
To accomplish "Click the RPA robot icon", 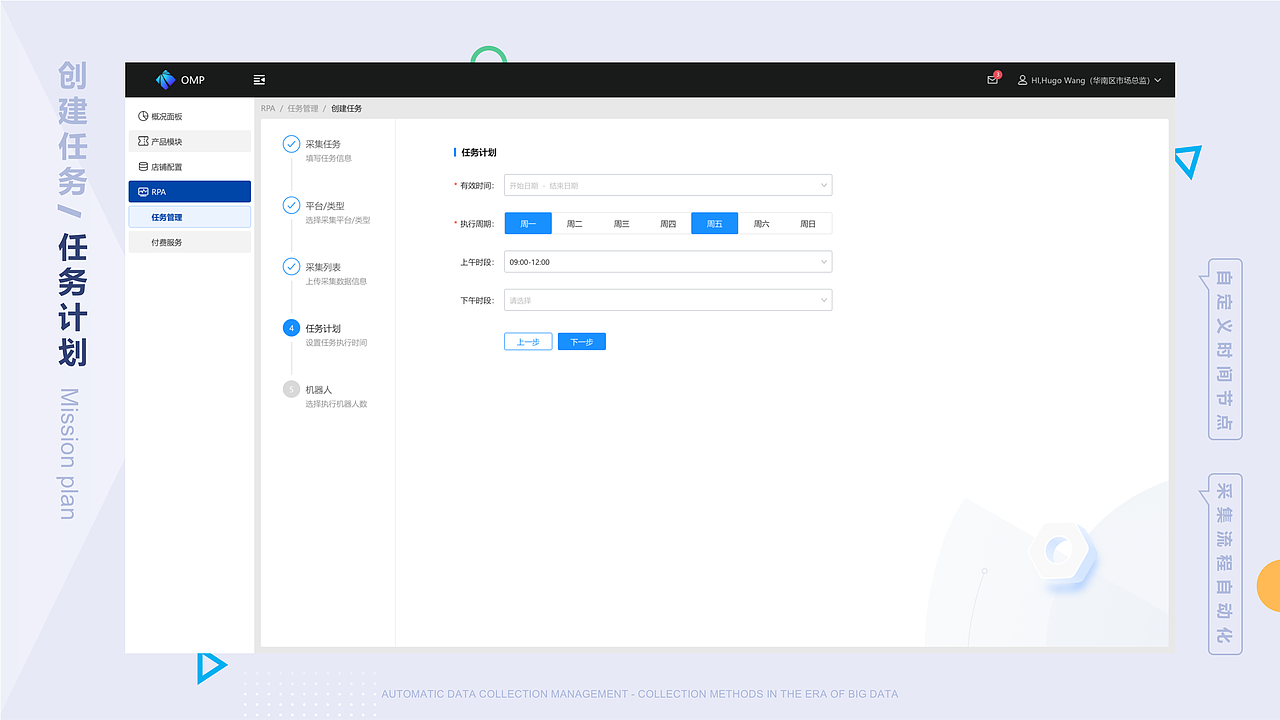I will [x=143, y=192].
